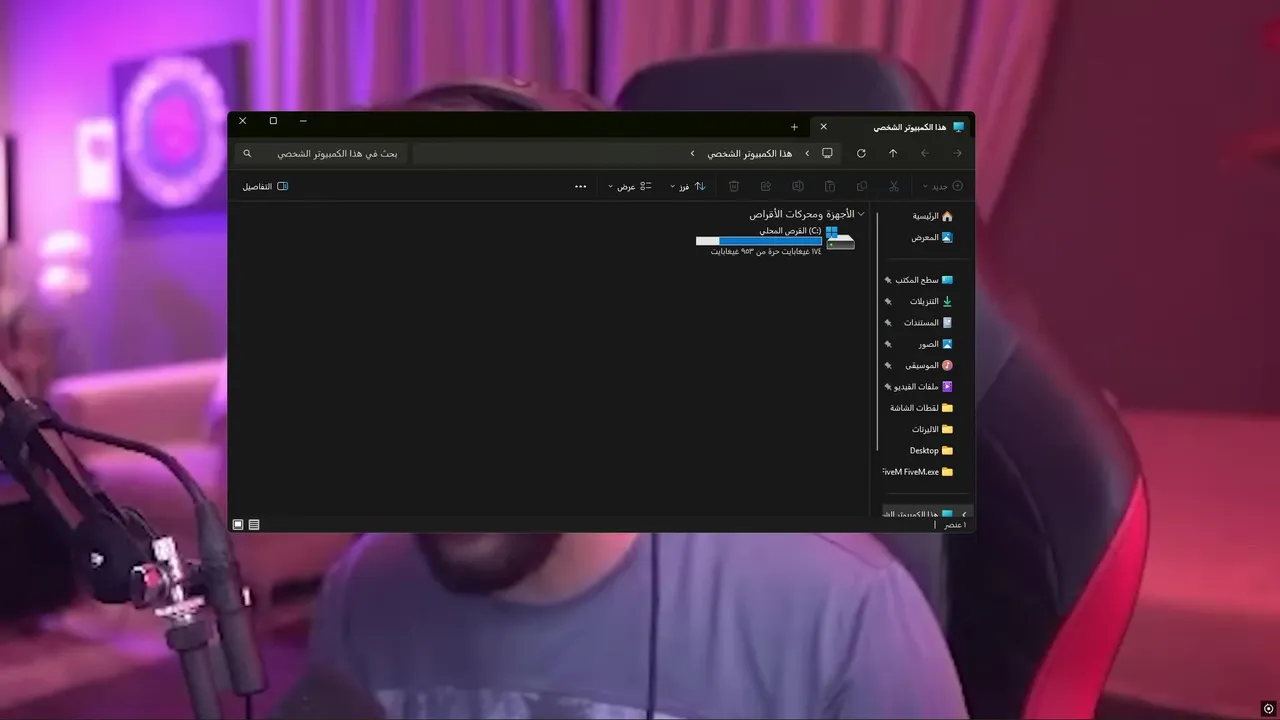The width and height of the screenshot is (1280, 720).
Task: Unpin المستندات using its pin icon
Action: coord(887,322)
